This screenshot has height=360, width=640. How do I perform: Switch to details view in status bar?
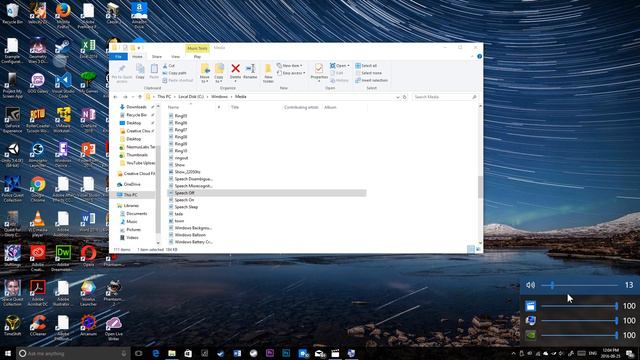click(471, 249)
